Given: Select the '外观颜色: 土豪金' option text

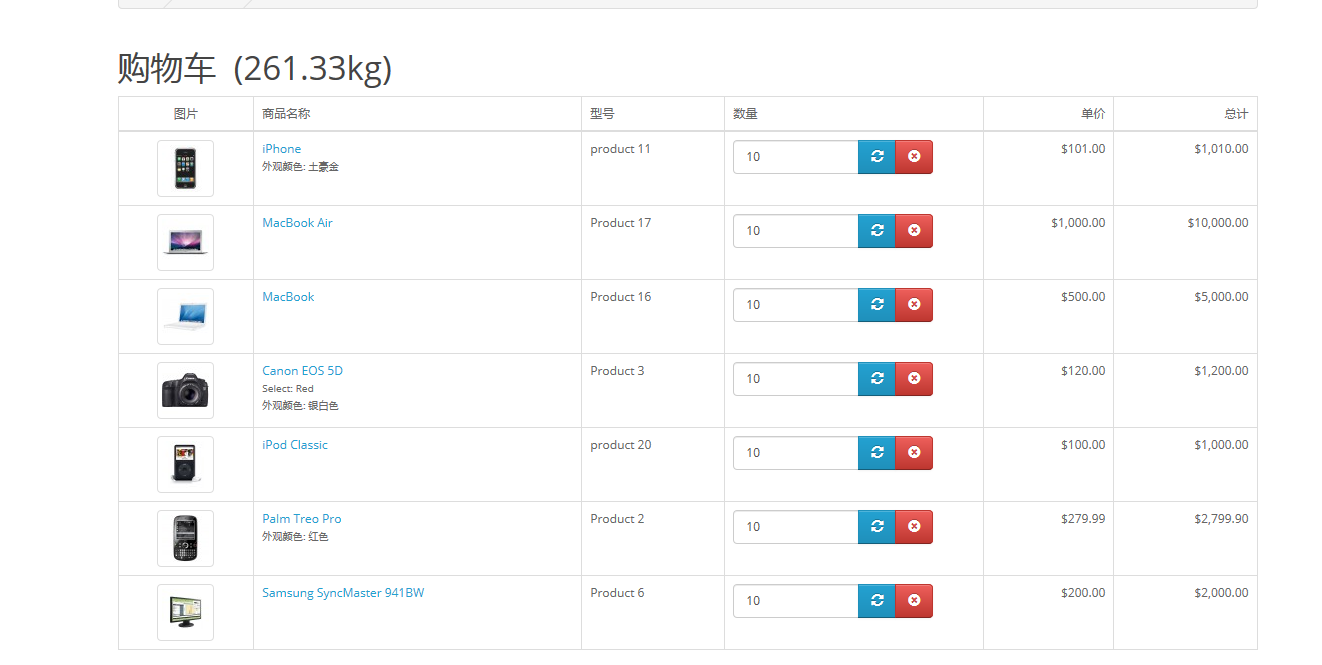Looking at the screenshot, I should (300, 167).
